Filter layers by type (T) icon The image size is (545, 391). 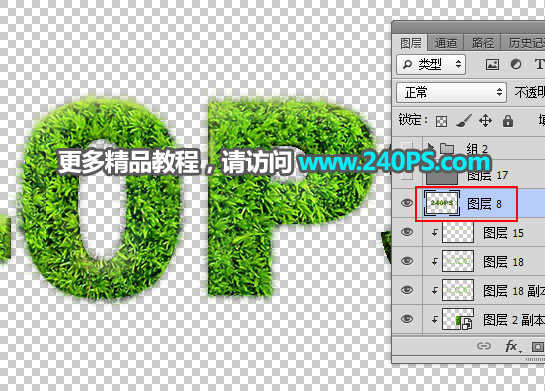(539, 64)
